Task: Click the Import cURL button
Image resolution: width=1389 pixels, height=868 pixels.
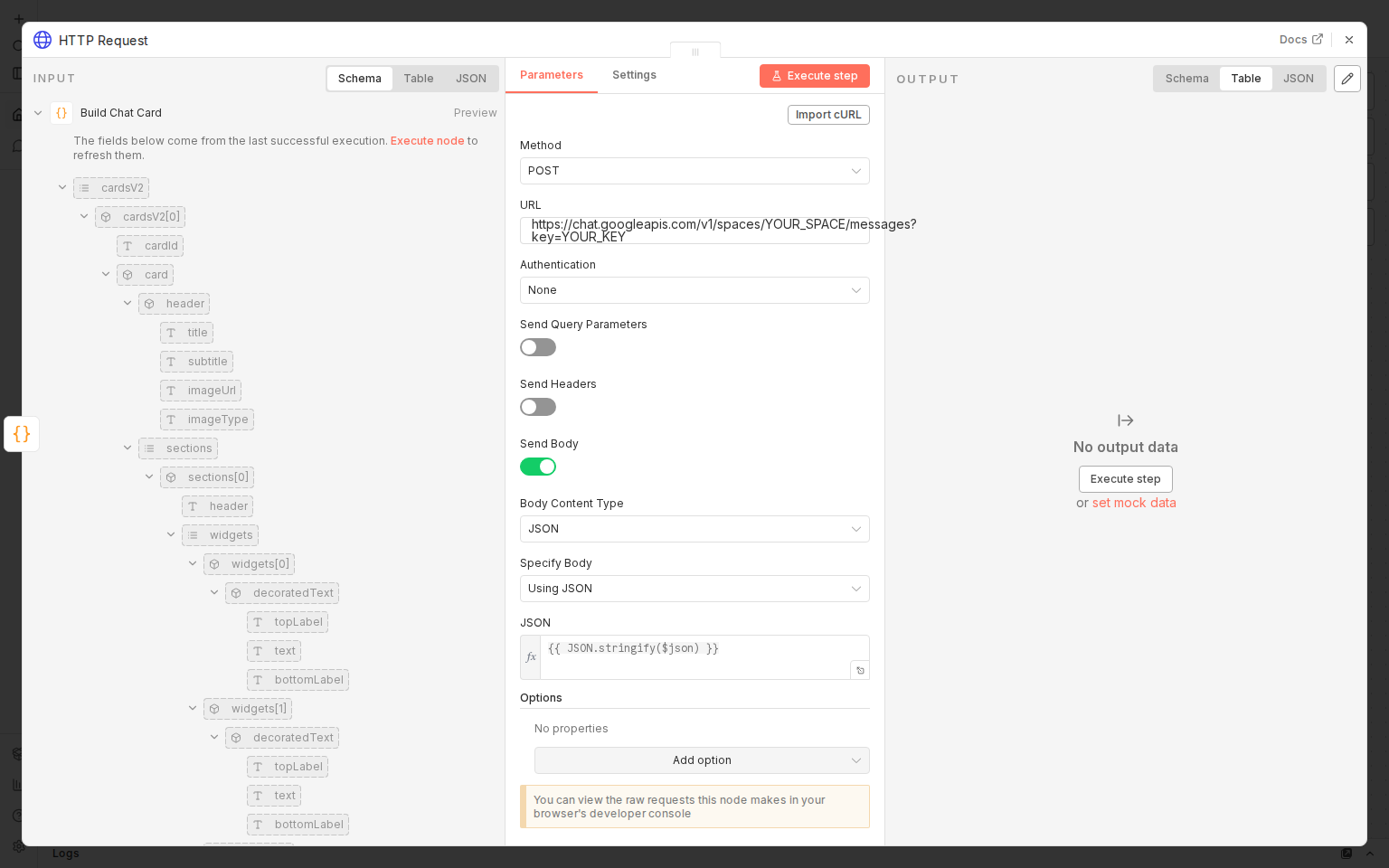Action: tap(828, 115)
